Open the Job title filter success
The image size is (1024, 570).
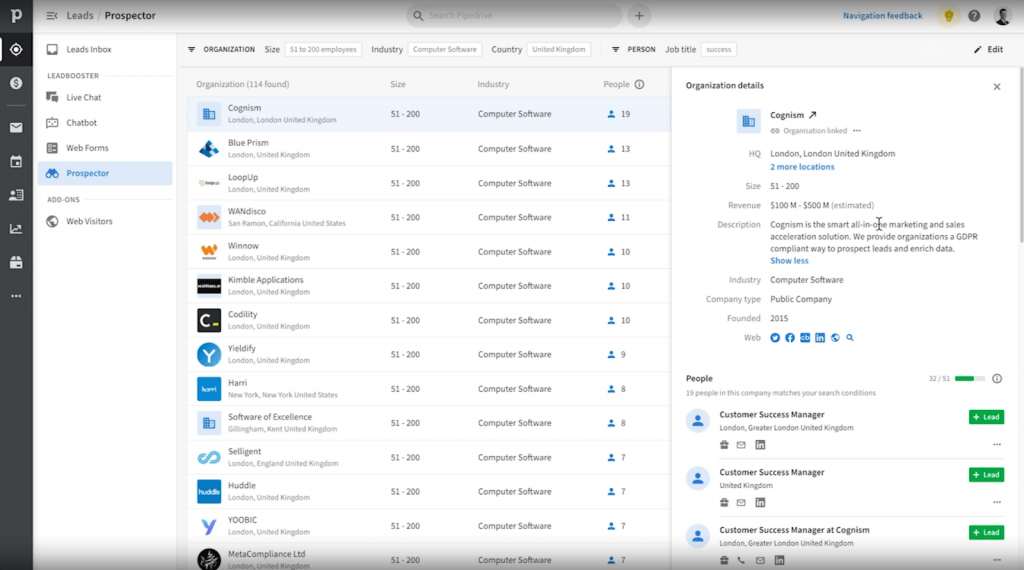click(x=718, y=50)
